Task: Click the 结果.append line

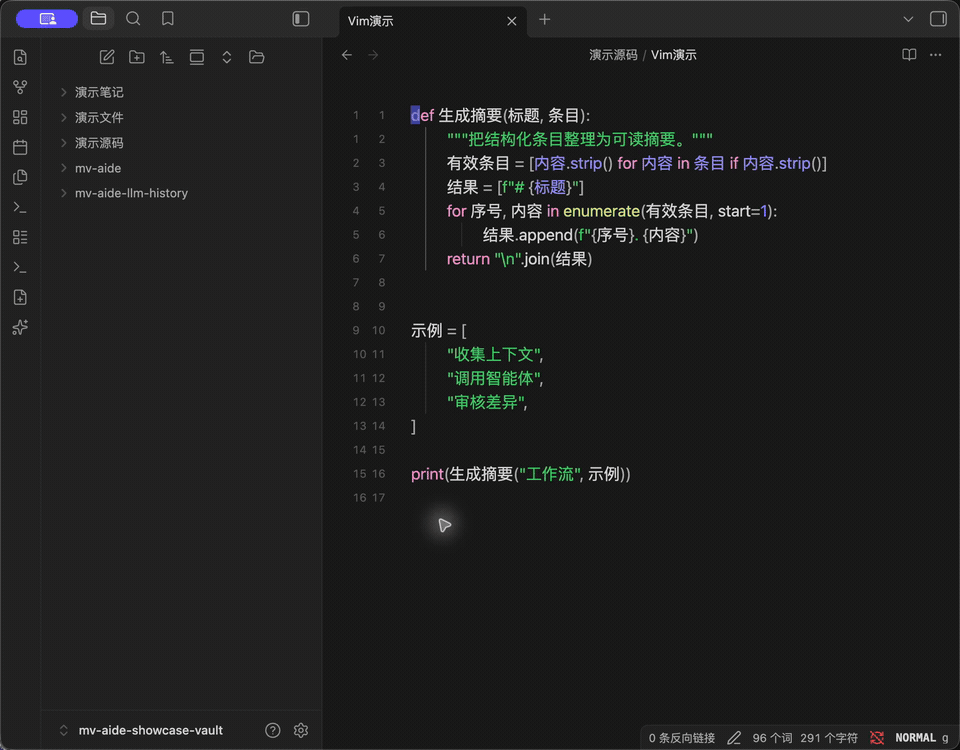Action: (x=590, y=235)
